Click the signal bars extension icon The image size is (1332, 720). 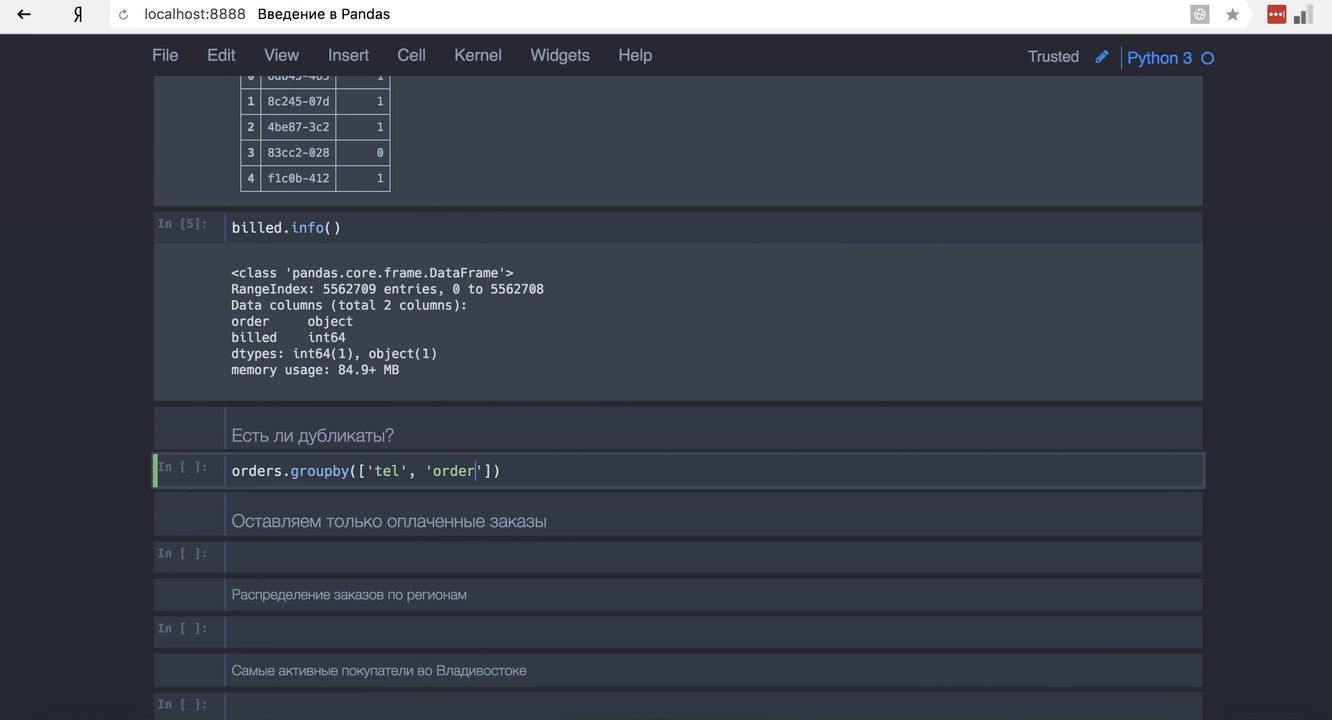tap(1303, 15)
